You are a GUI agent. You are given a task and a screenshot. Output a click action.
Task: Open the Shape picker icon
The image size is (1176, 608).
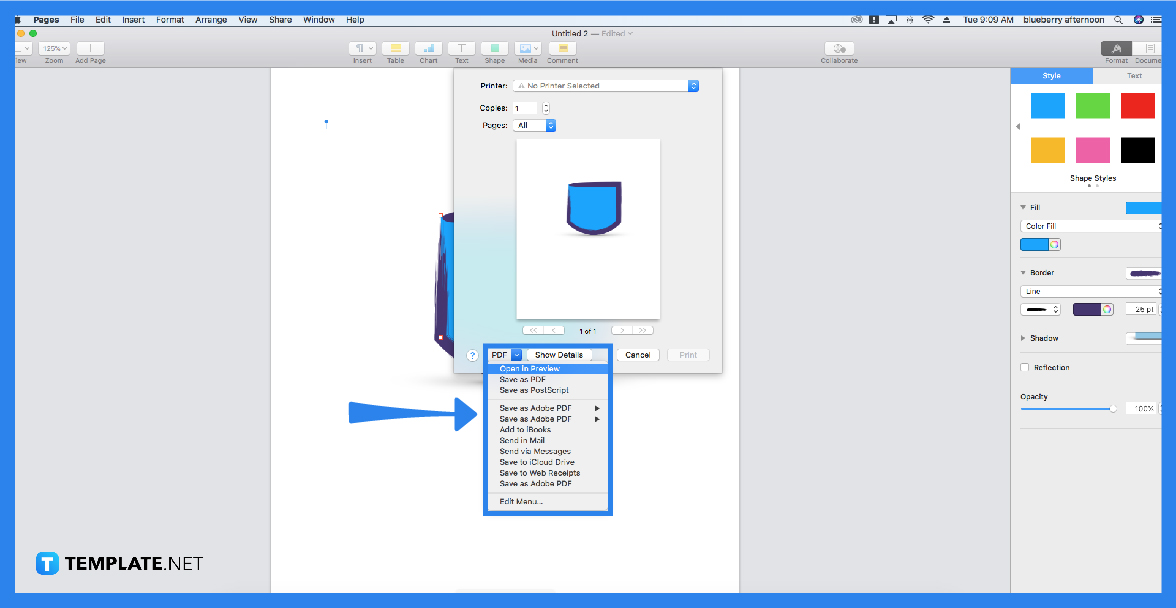coord(494,47)
